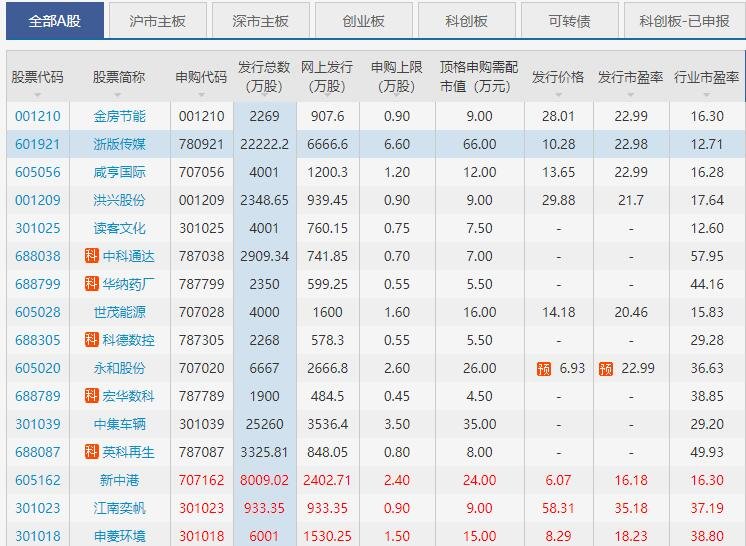The height and width of the screenshot is (546, 746).
Task: Click the 科 badge beside 华纳药厂
Action: (92, 283)
